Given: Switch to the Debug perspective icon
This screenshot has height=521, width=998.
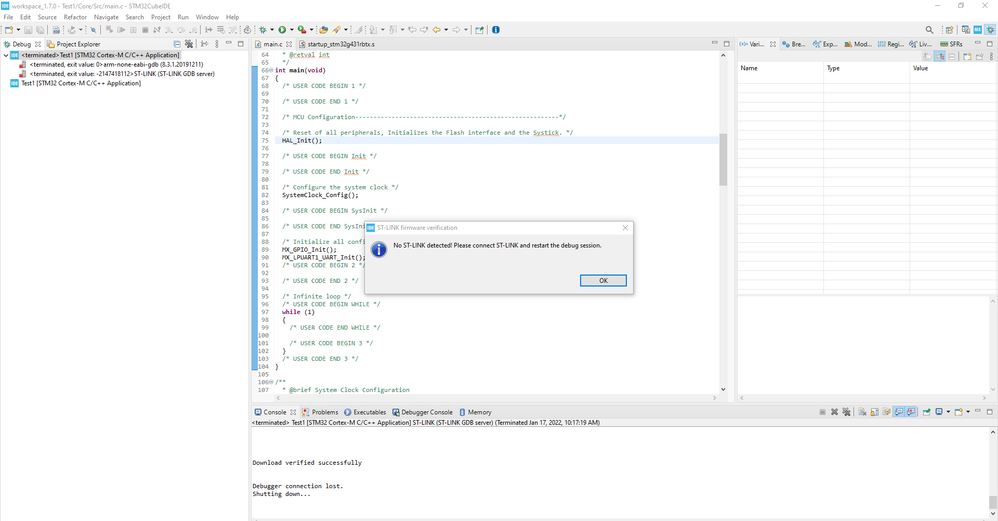Looking at the screenshot, I should pyautogui.click(x=990, y=30).
